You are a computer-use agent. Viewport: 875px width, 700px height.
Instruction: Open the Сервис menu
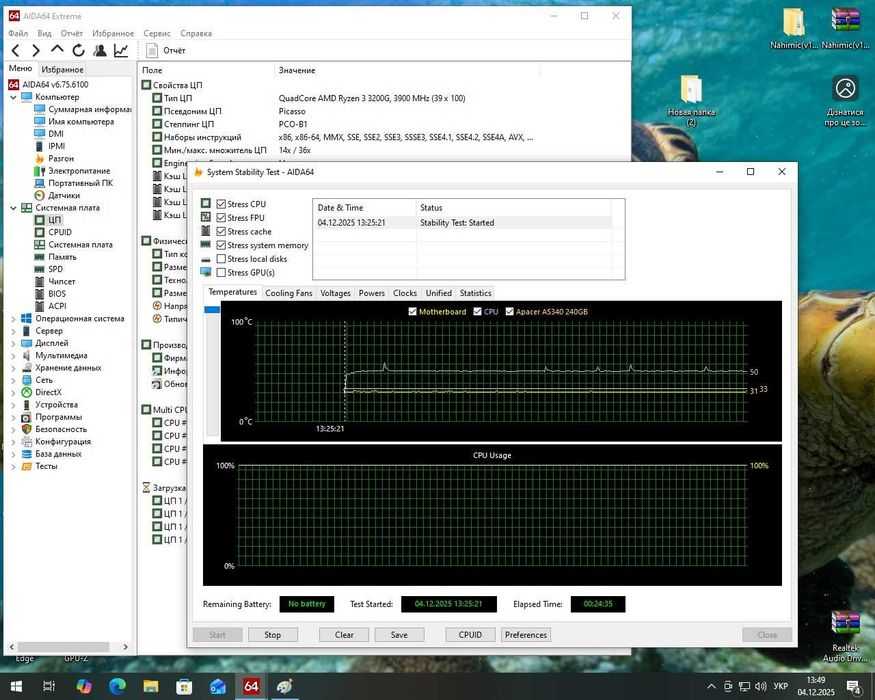click(x=157, y=33)
